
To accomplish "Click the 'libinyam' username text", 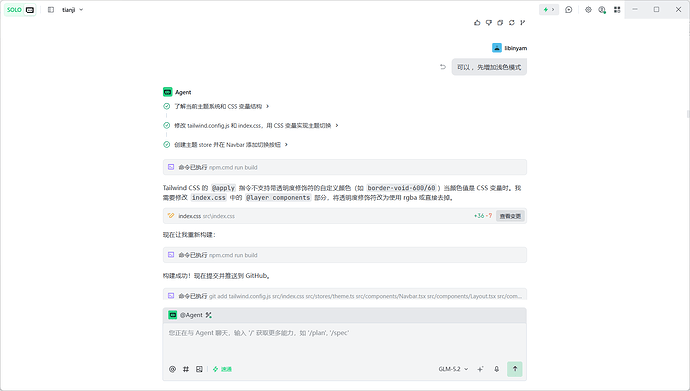I will (x=515, y=48).
